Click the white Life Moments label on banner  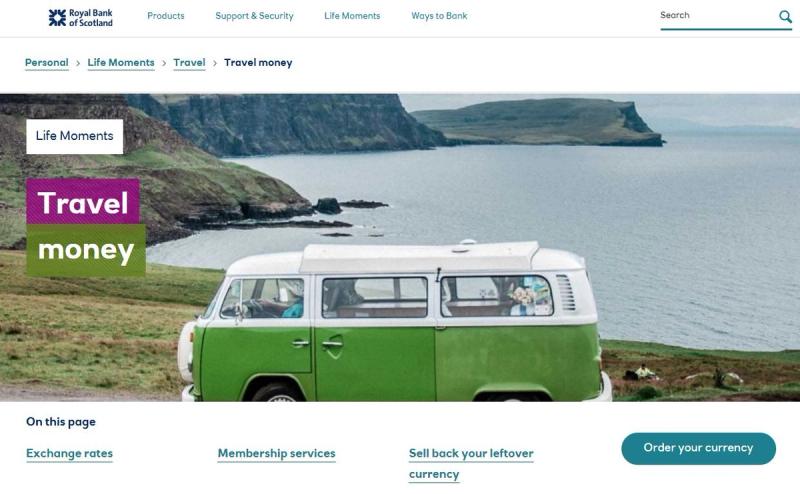74,136
